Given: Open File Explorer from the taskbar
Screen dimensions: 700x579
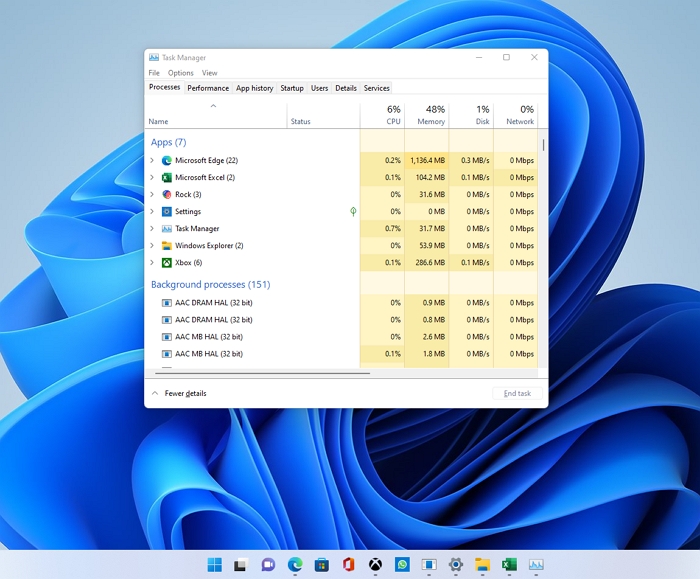Looking at the screenshot, I should 483,565.
